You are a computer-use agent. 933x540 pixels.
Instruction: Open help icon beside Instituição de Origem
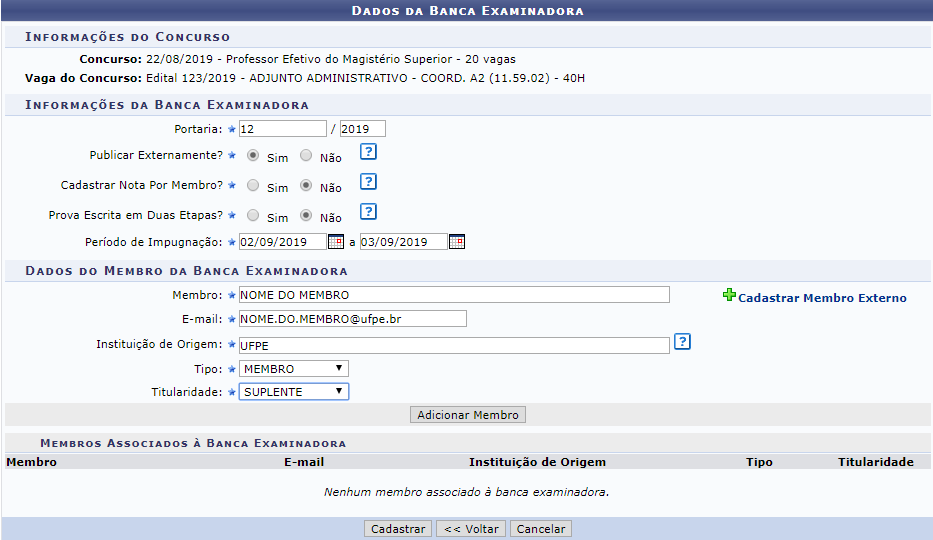(x=682, y=342)
